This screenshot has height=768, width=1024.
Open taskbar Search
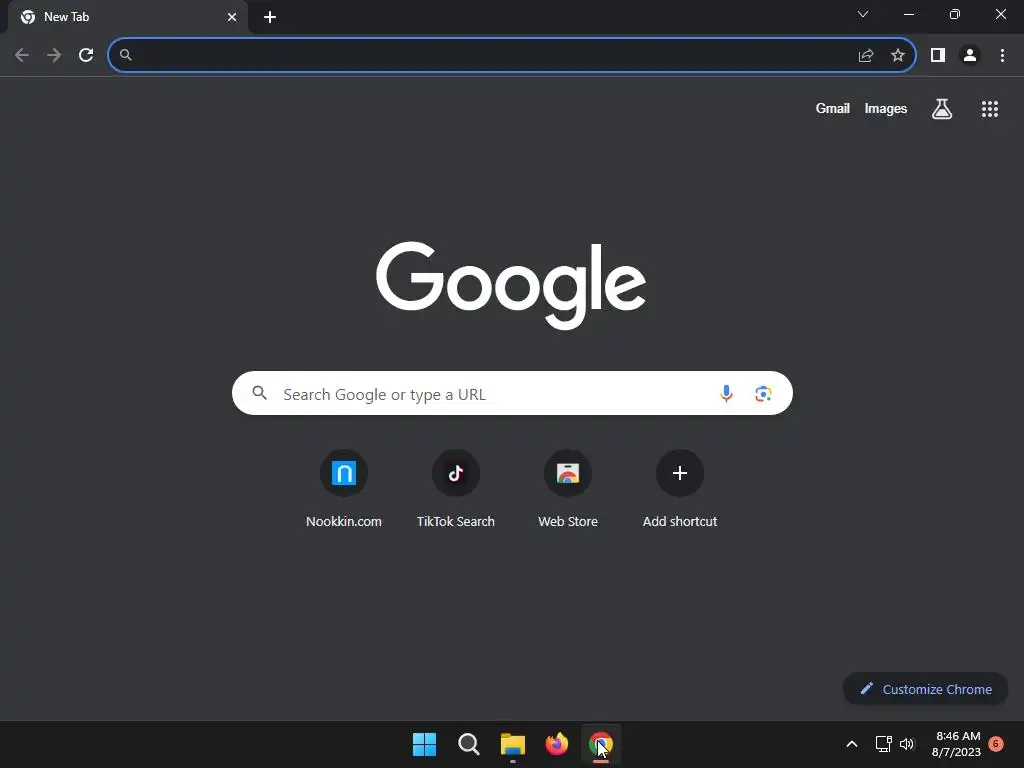(468, 744)
